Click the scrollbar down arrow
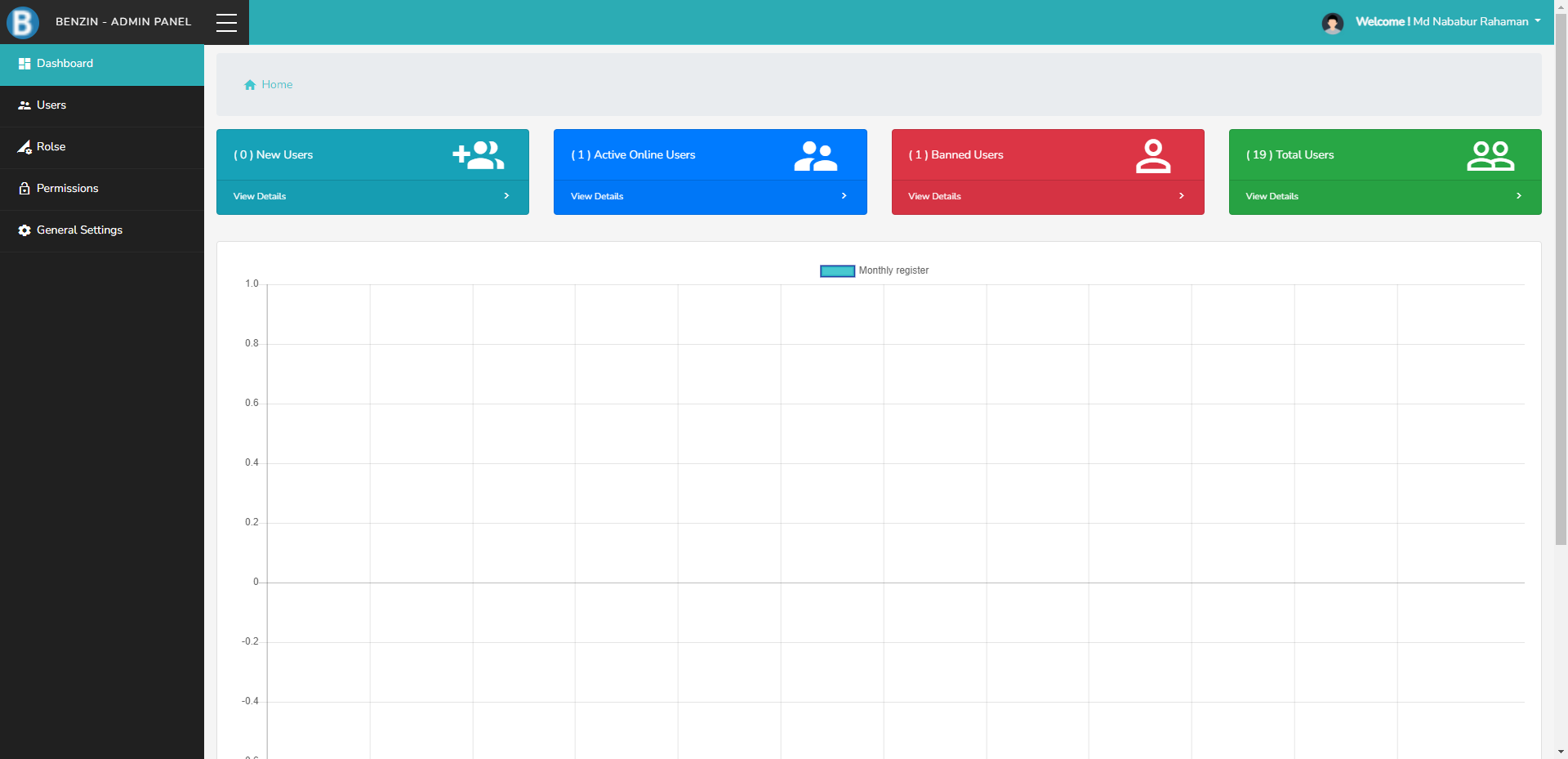Viewport: 1568px width, 759px height. click(x=1561, y=752)
